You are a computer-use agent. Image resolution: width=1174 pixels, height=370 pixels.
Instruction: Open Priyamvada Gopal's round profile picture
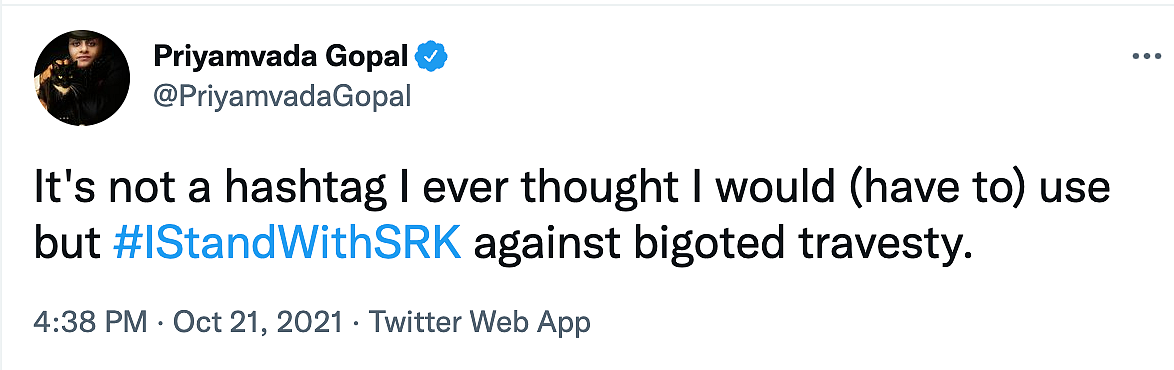[82, 79]
